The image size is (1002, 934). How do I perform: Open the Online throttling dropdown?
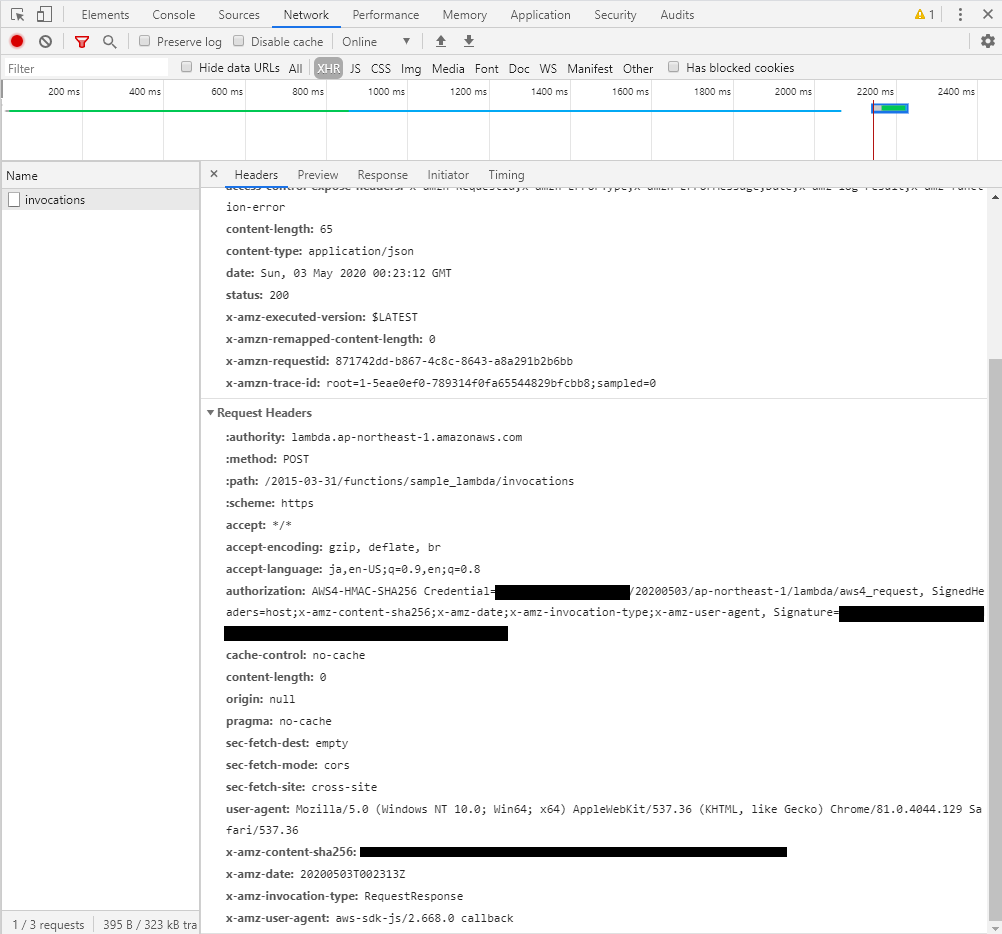[x=376, y=42]
